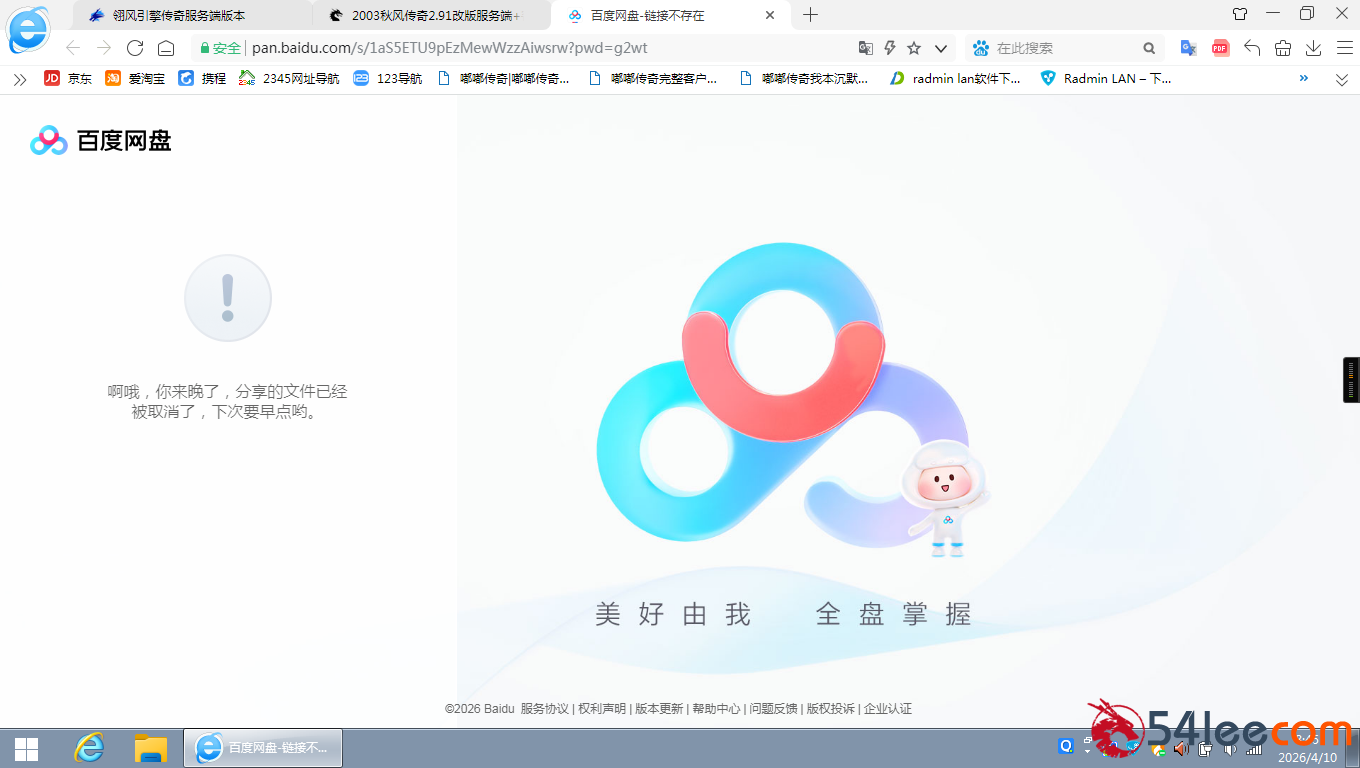1360x768 pixels.
Task: Click the refresh icon in the address bar
Action: pos(135,47)
